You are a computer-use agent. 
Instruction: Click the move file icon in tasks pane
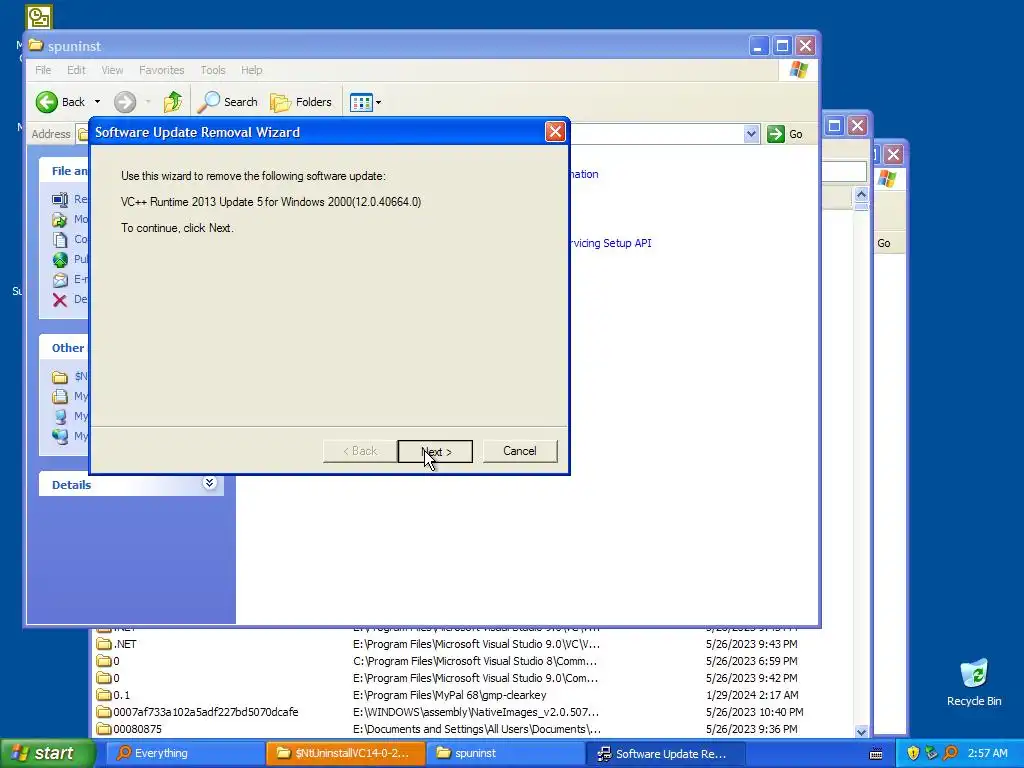coord(60,219)
